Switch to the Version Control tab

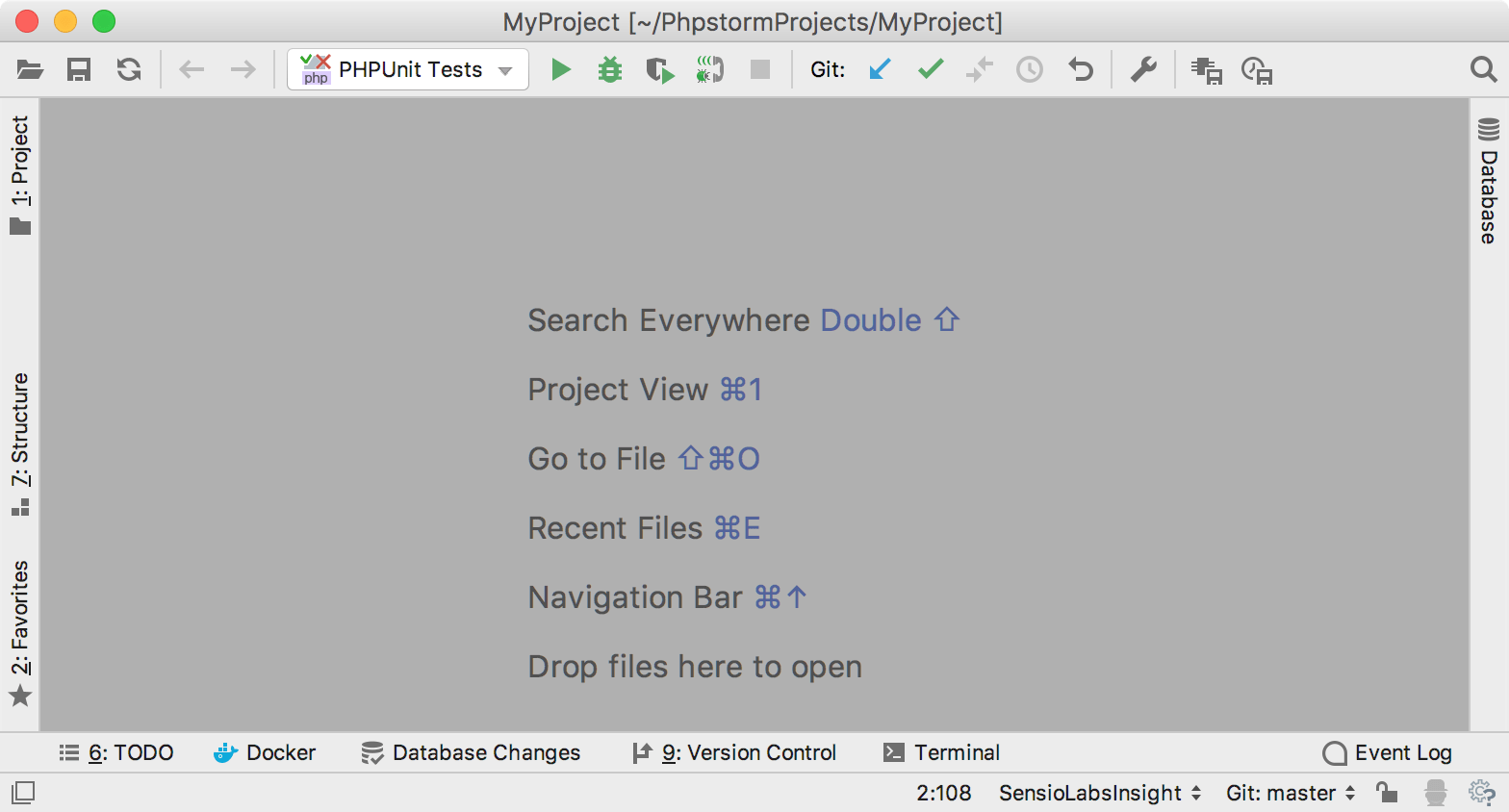pos(734,752)
